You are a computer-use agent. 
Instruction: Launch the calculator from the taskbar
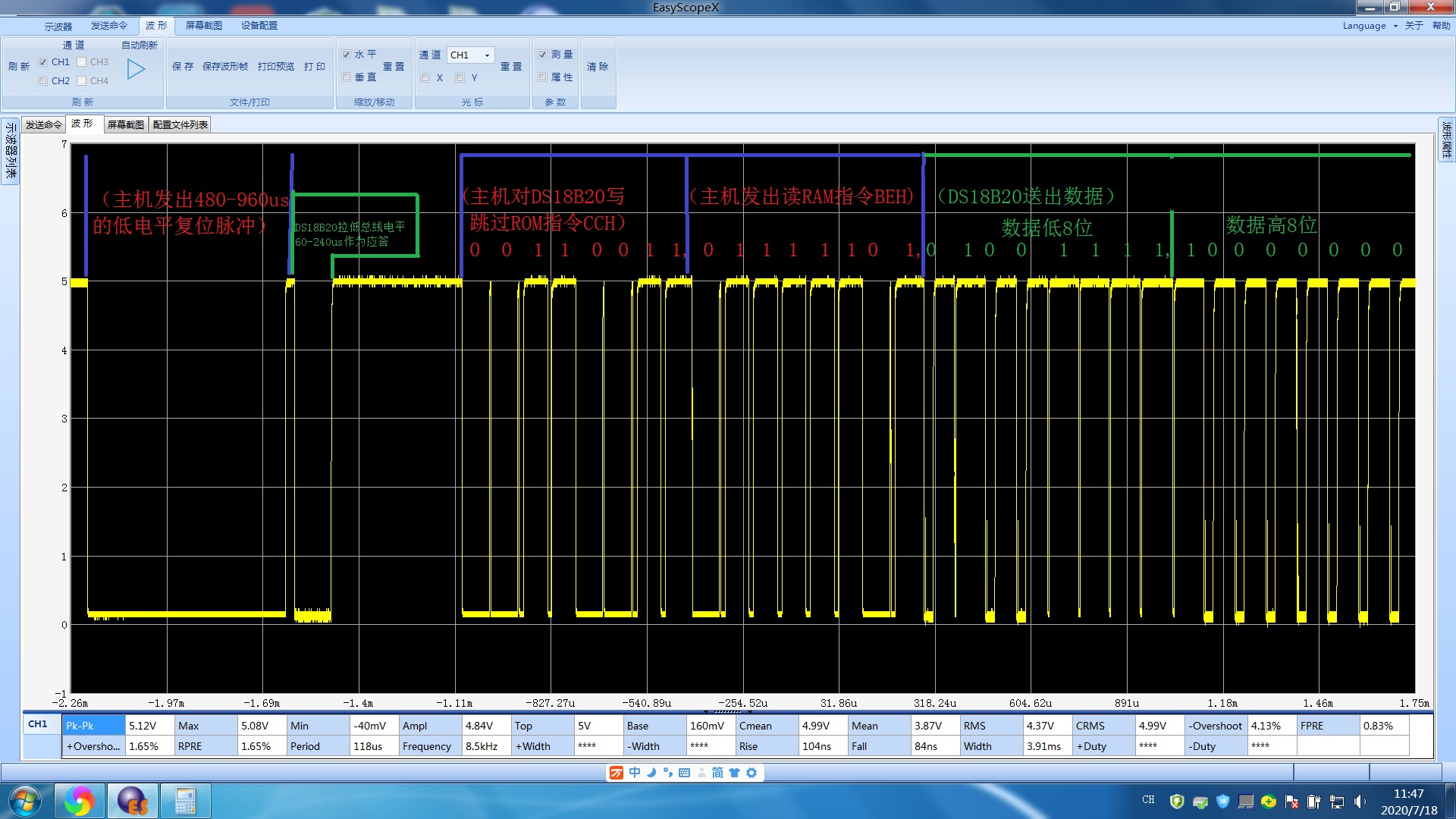(185, 801)
